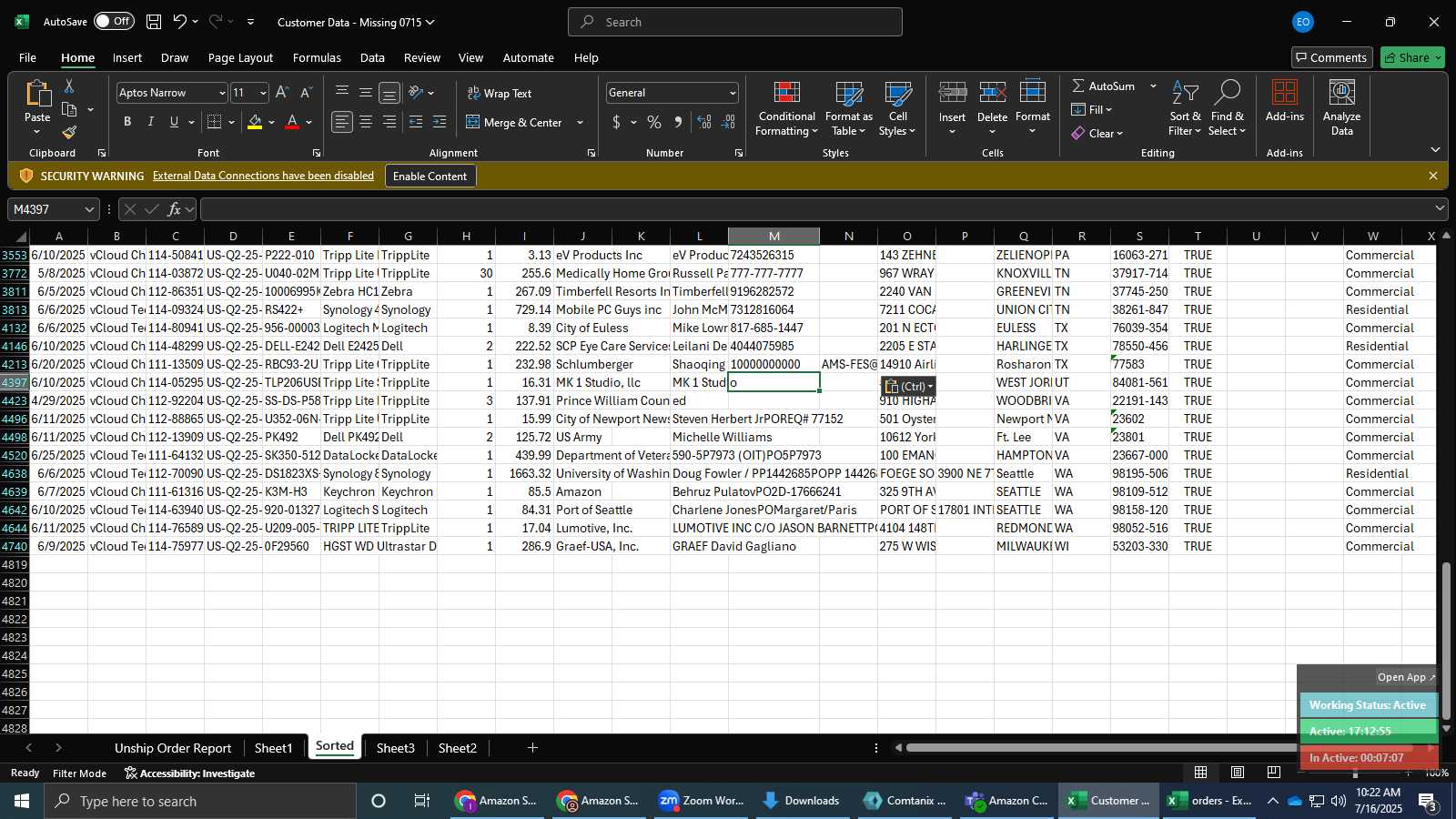Toggle Underline formatting

click(x=175, y=122)
